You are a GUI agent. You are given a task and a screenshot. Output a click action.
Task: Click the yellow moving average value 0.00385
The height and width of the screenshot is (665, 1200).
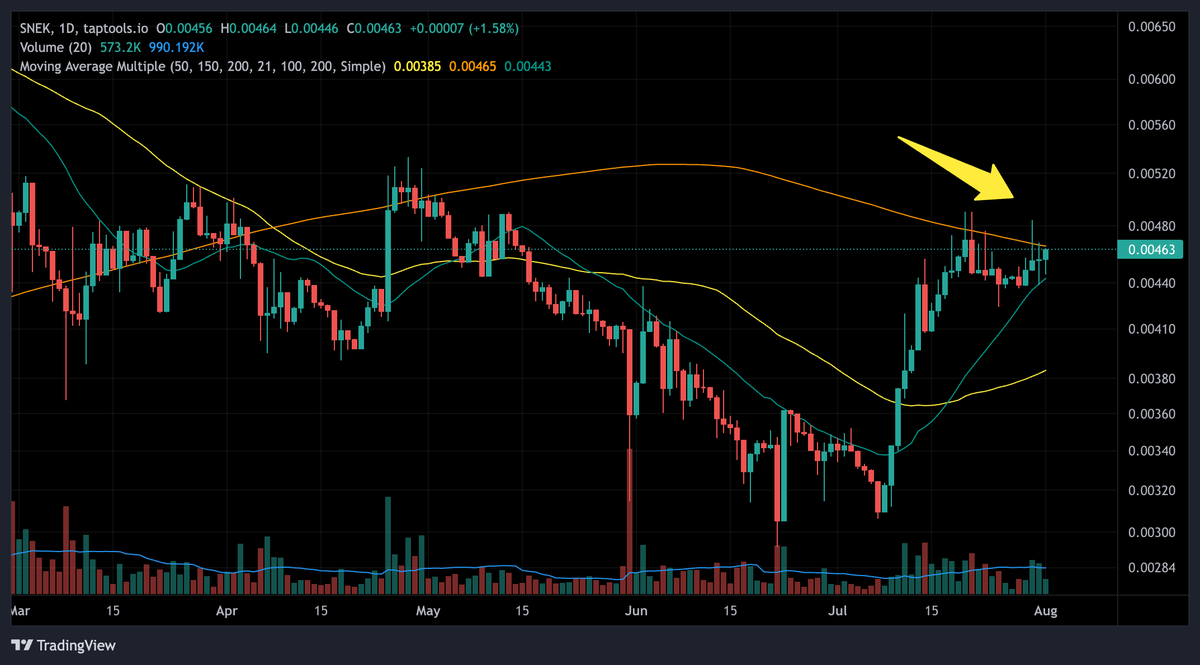419,67
